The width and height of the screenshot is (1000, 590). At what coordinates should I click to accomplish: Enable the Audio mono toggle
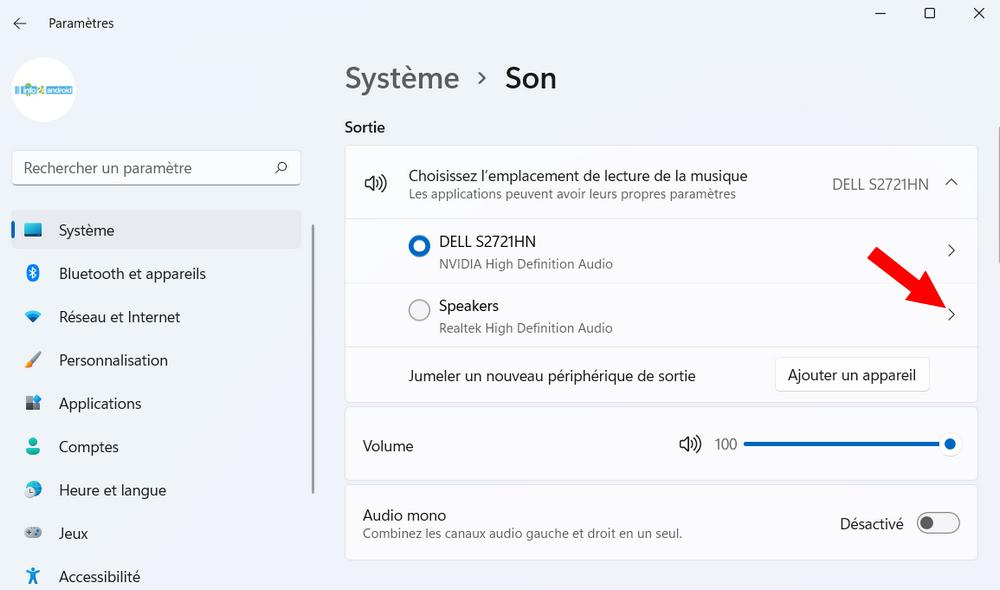coord(937,523)
